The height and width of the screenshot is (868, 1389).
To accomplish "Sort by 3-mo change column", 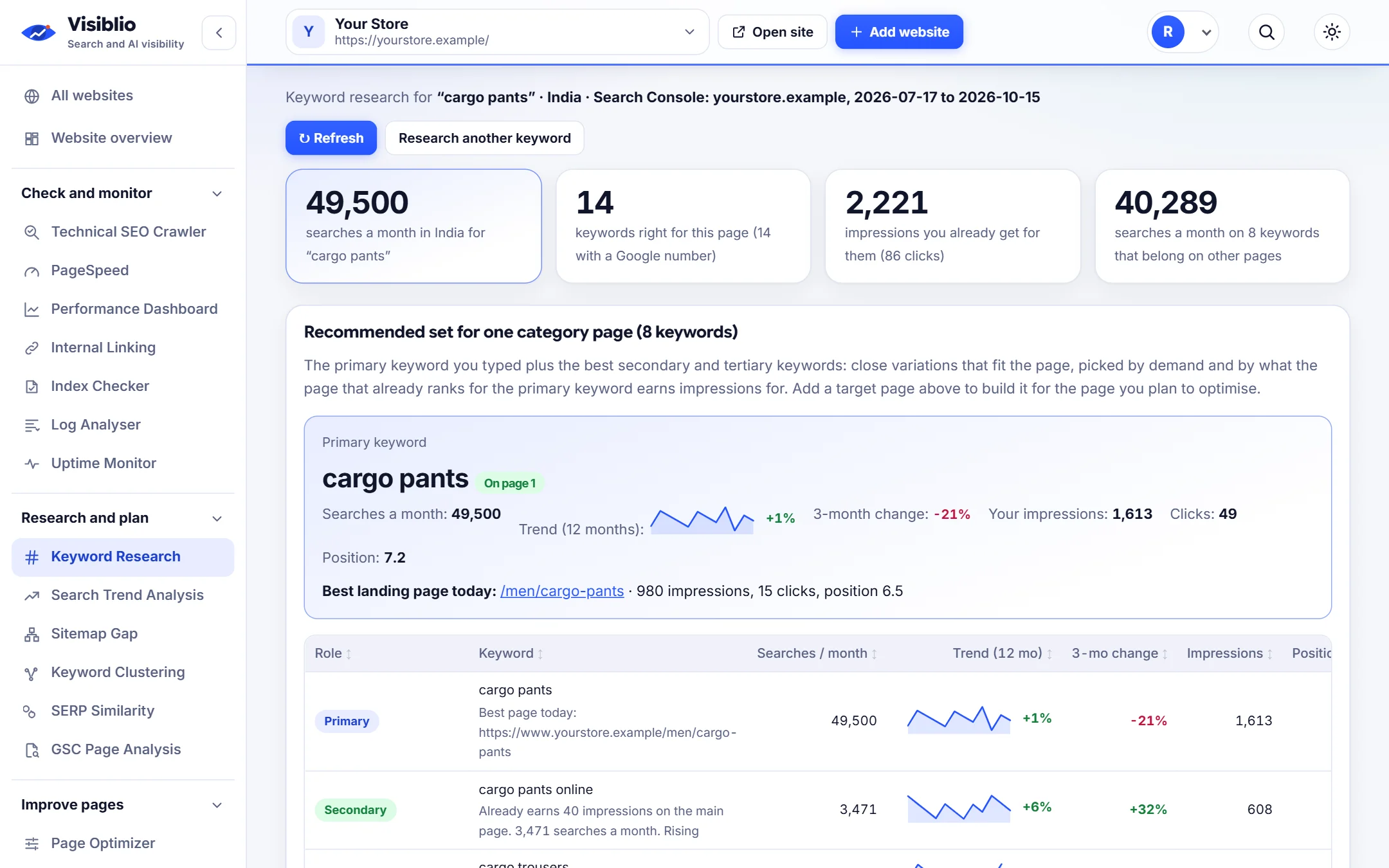I will click(1120, 653).
